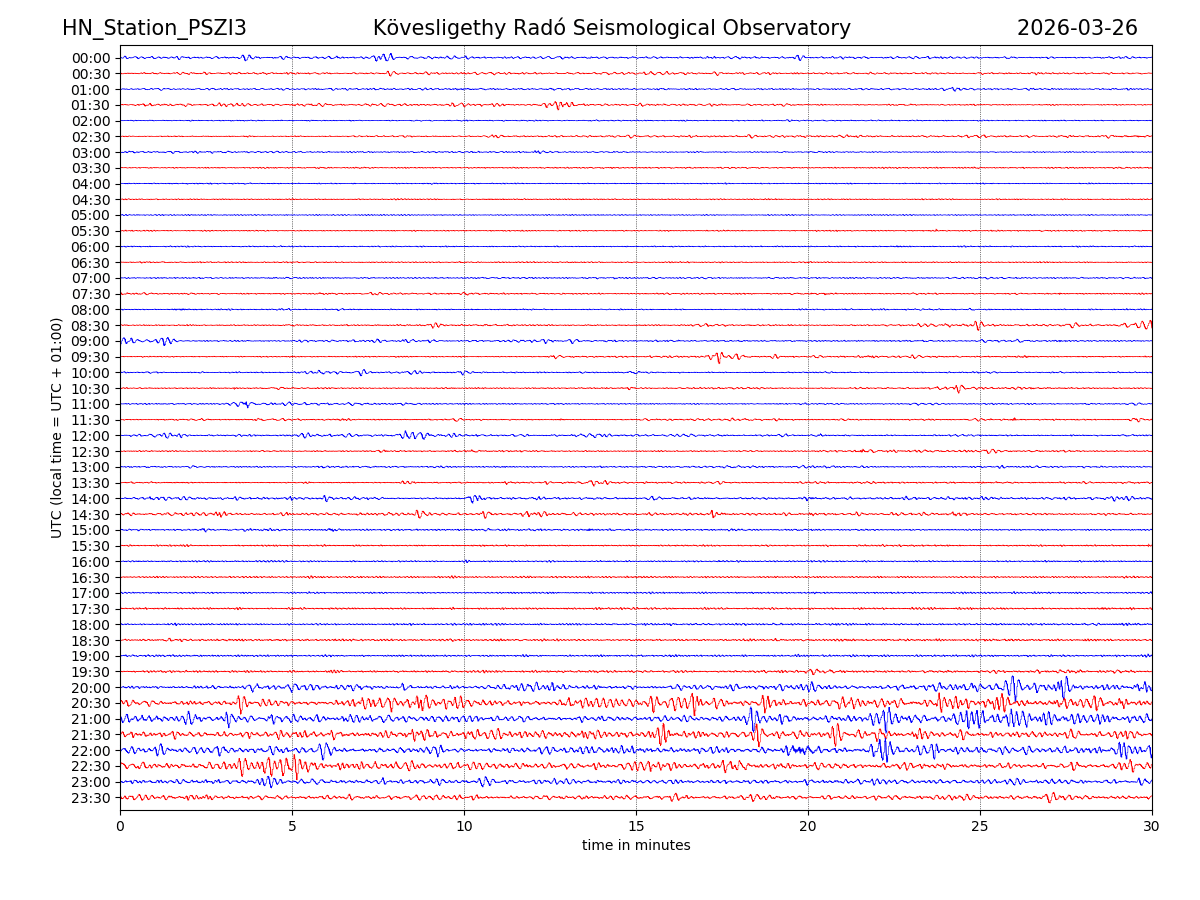The width and height of the screenshot is (1200, 900).
Task: Select the 23:30 row time label
Action: (91, 798)
